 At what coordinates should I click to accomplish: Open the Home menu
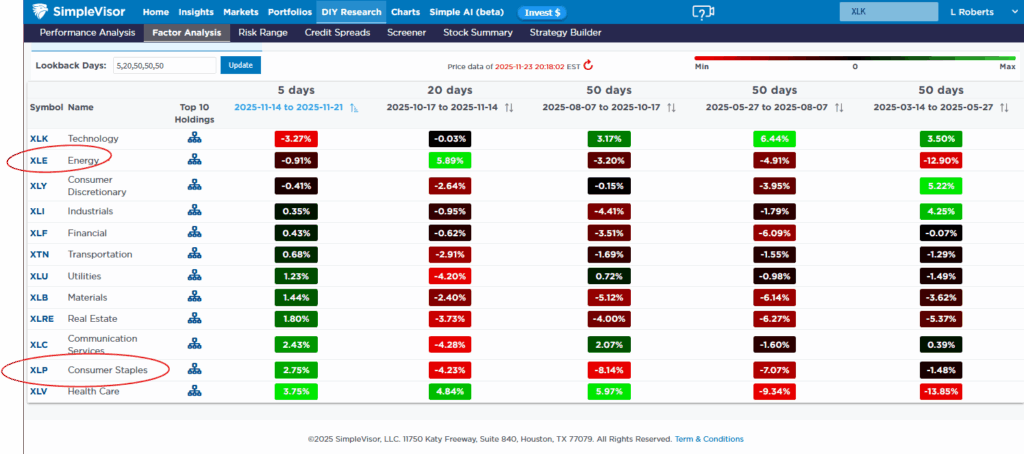tap(155, 12)
